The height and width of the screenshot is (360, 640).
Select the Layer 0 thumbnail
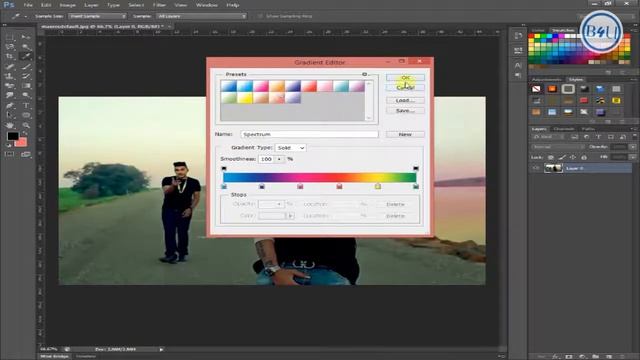(x=553, y=168)
